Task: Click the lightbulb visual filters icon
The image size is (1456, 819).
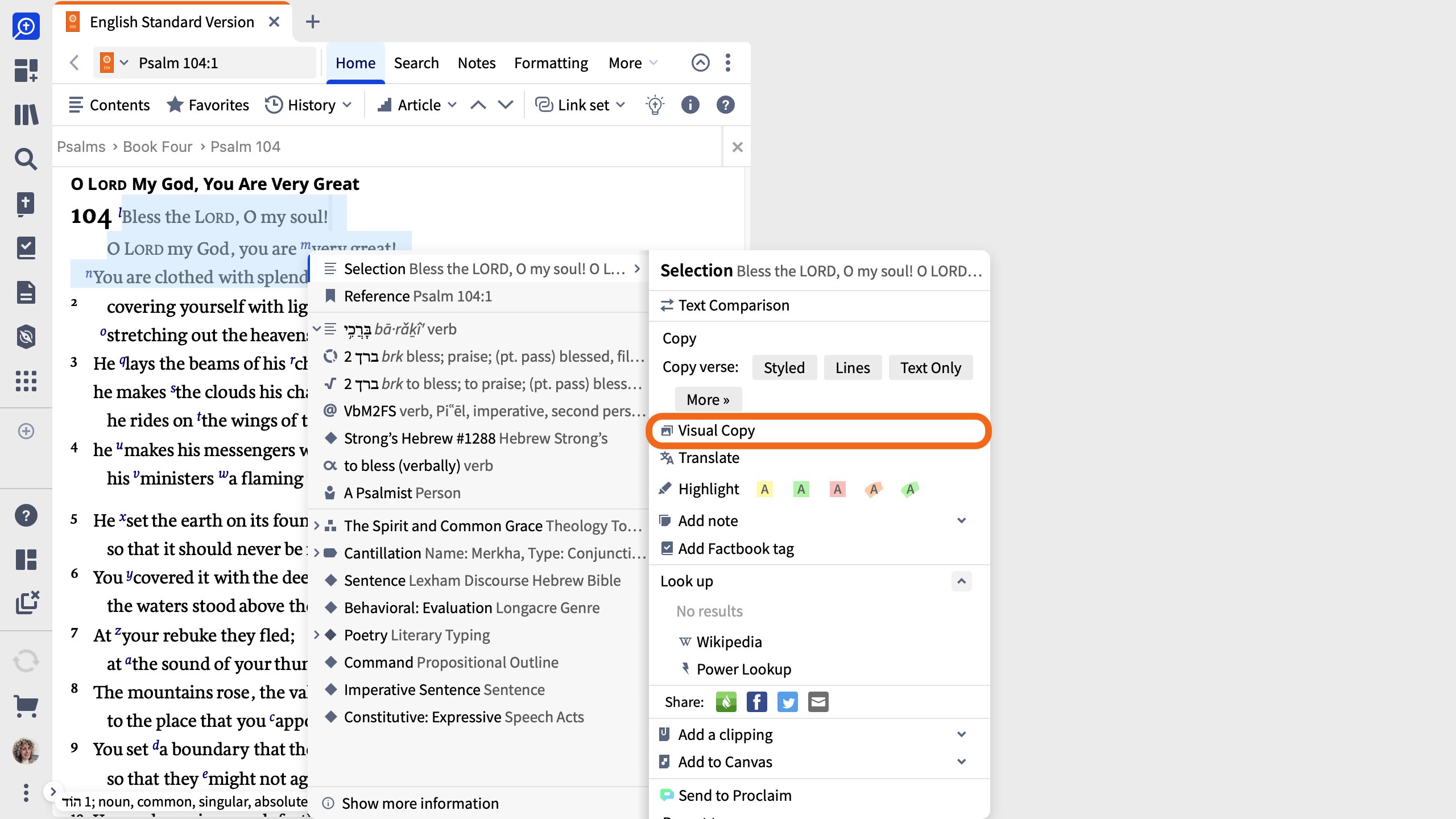Action: (655, 105)
